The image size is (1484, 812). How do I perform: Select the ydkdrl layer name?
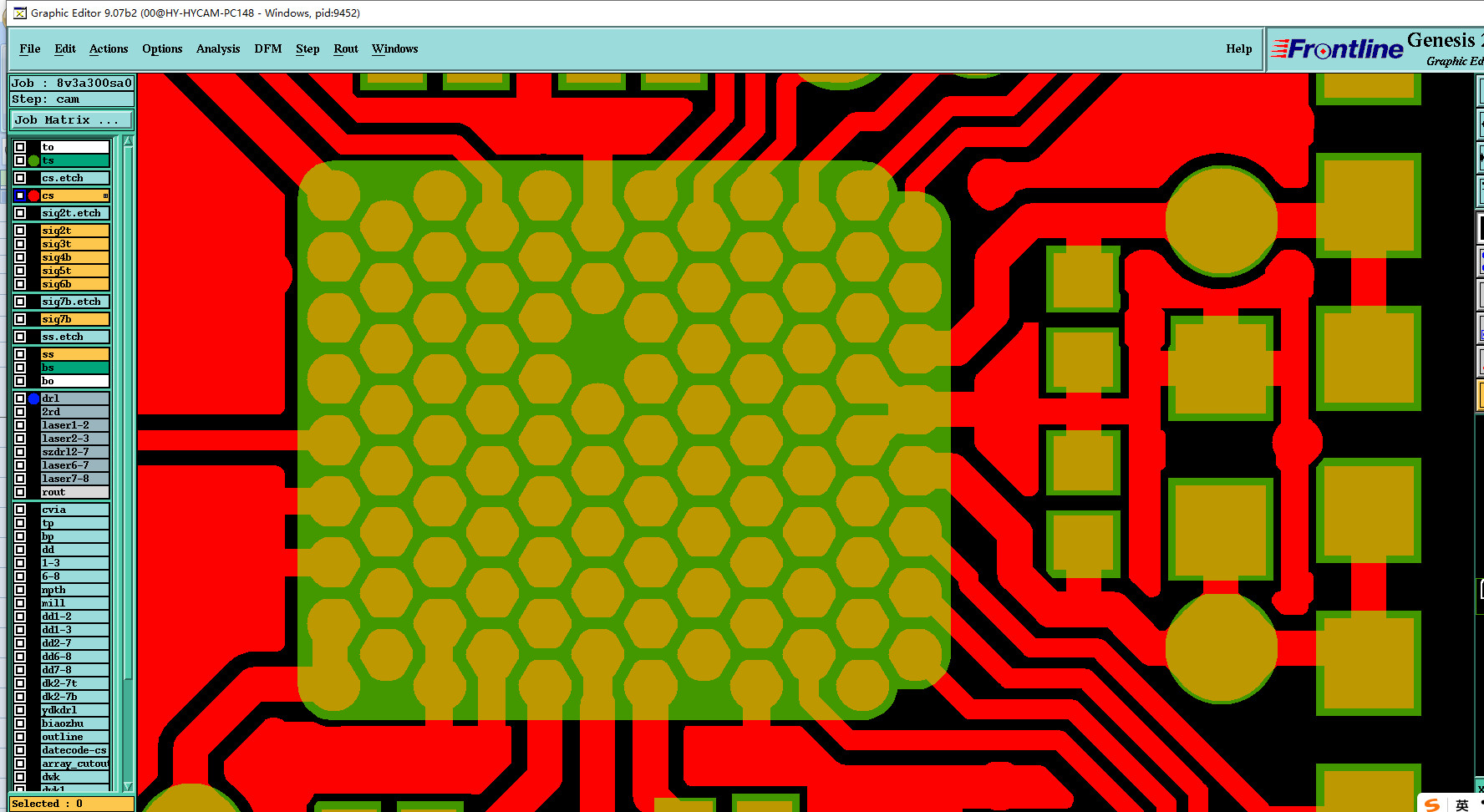pos(75,710)
